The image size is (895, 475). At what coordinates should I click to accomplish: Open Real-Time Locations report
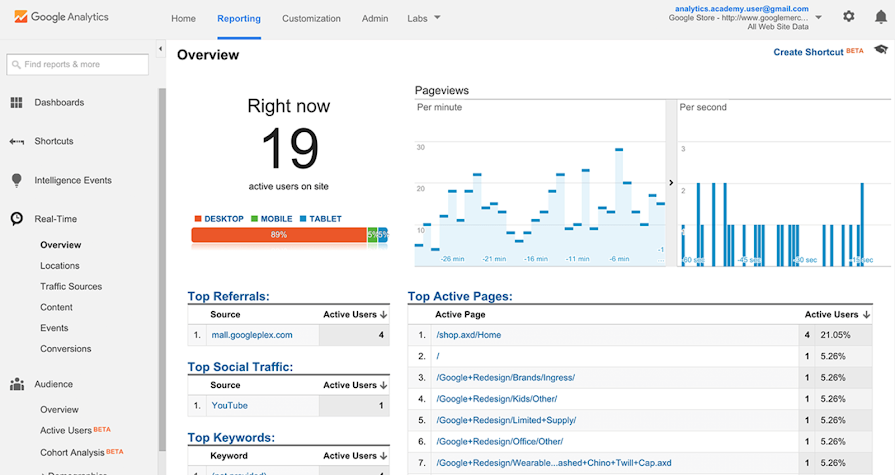(60, 265)
